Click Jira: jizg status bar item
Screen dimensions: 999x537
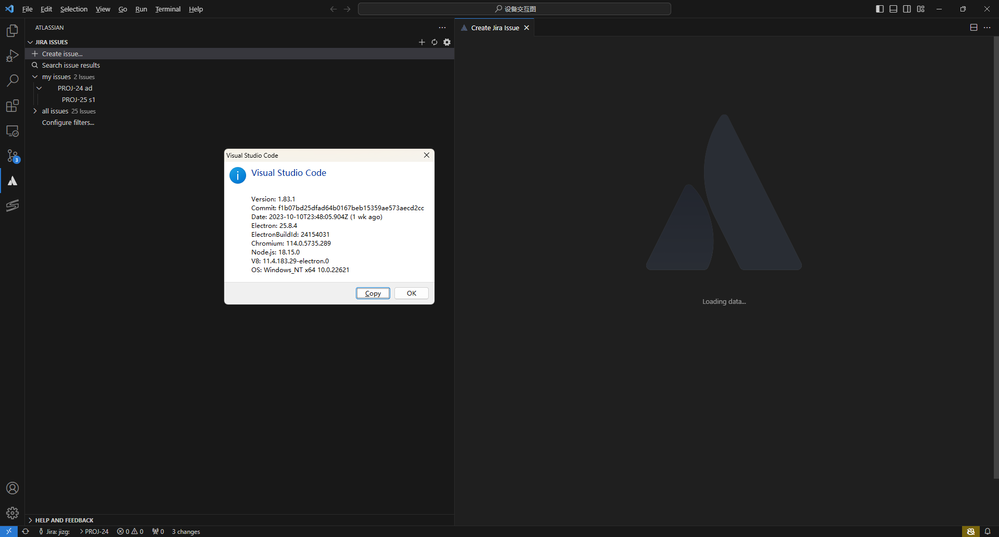[54, 531]
